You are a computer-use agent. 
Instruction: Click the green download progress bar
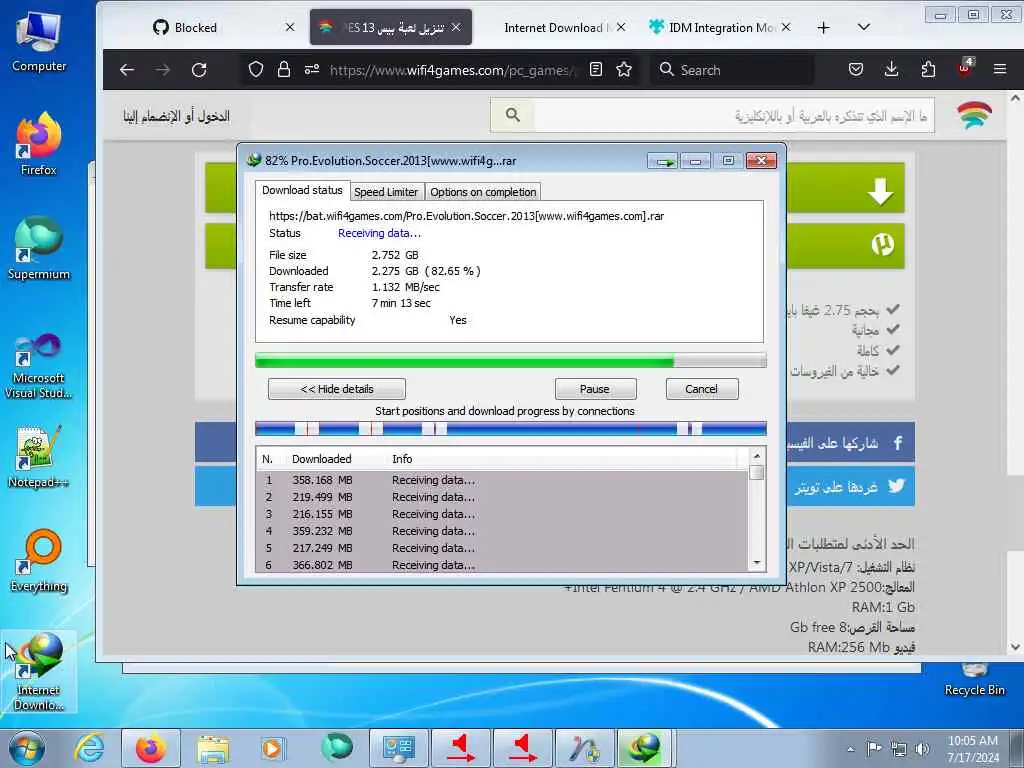pos(510,360)
